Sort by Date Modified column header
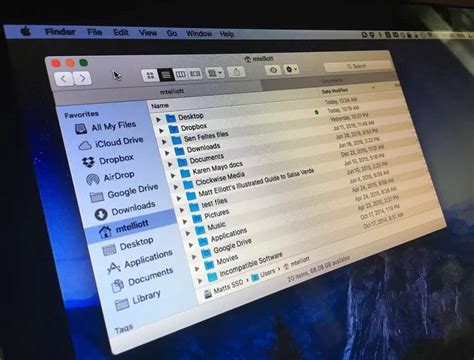The width and height of the screenshot is (474, 360). (335, 90)
